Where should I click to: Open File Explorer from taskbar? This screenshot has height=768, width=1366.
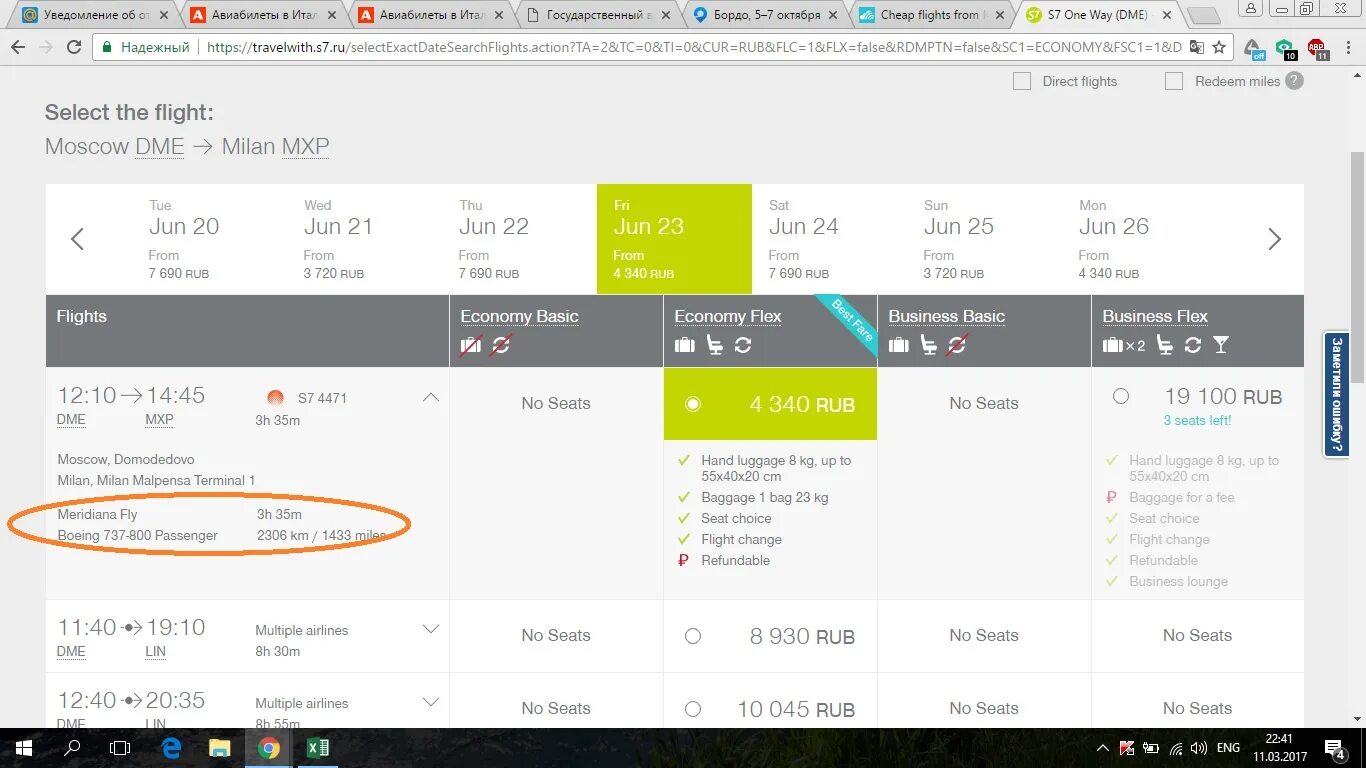coord(219,747)
